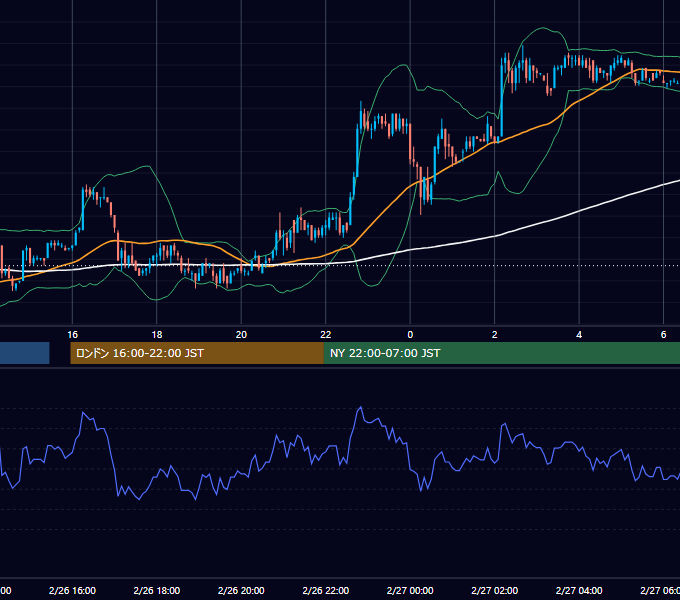The width and height of the screenshot is (680, 600).
Task: Click the 2/27 02:00 date label
Action: (x=494, y=590)
